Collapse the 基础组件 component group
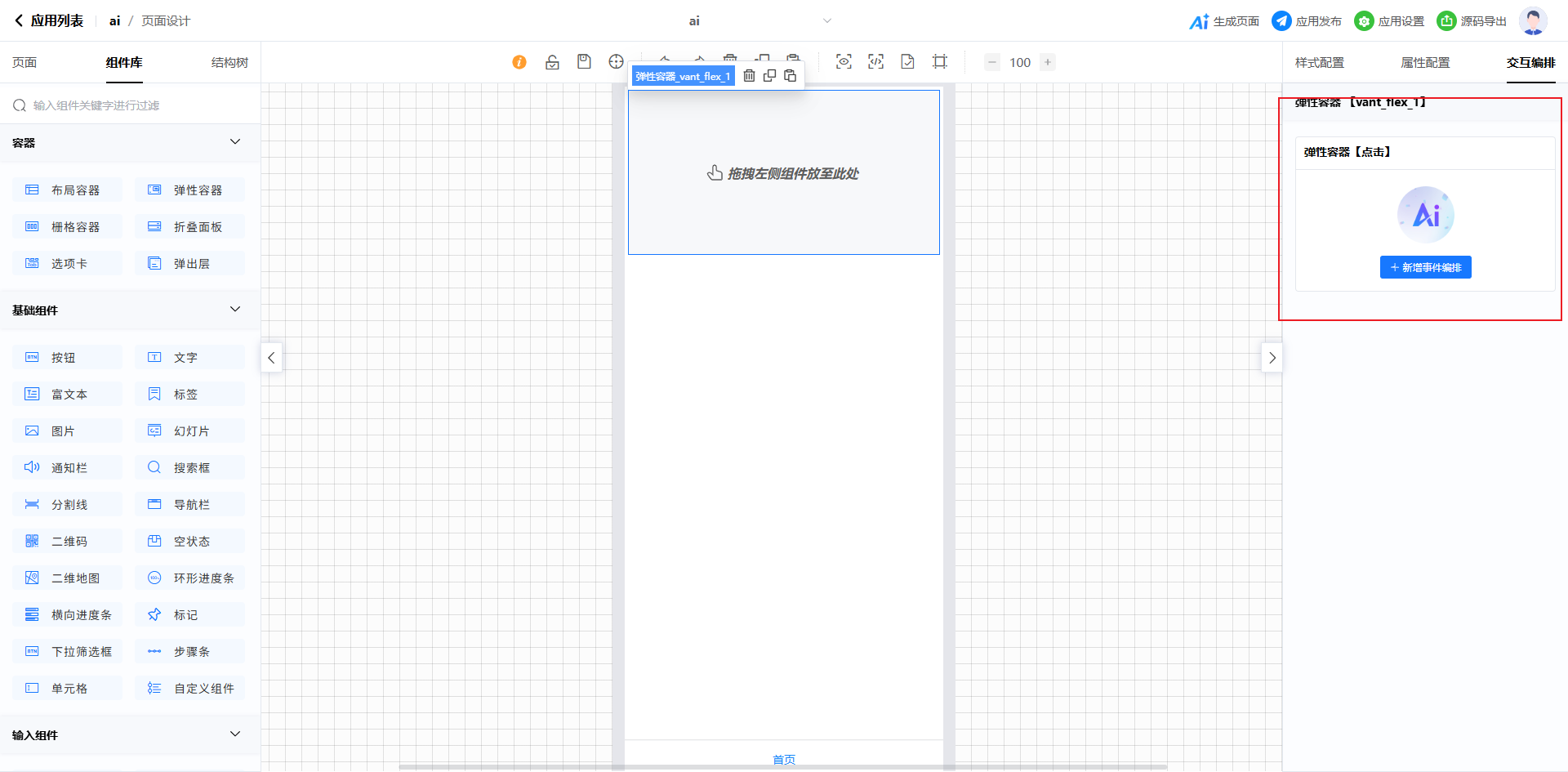The width and height of the screenshot is (1568, 772). [235, 310]
